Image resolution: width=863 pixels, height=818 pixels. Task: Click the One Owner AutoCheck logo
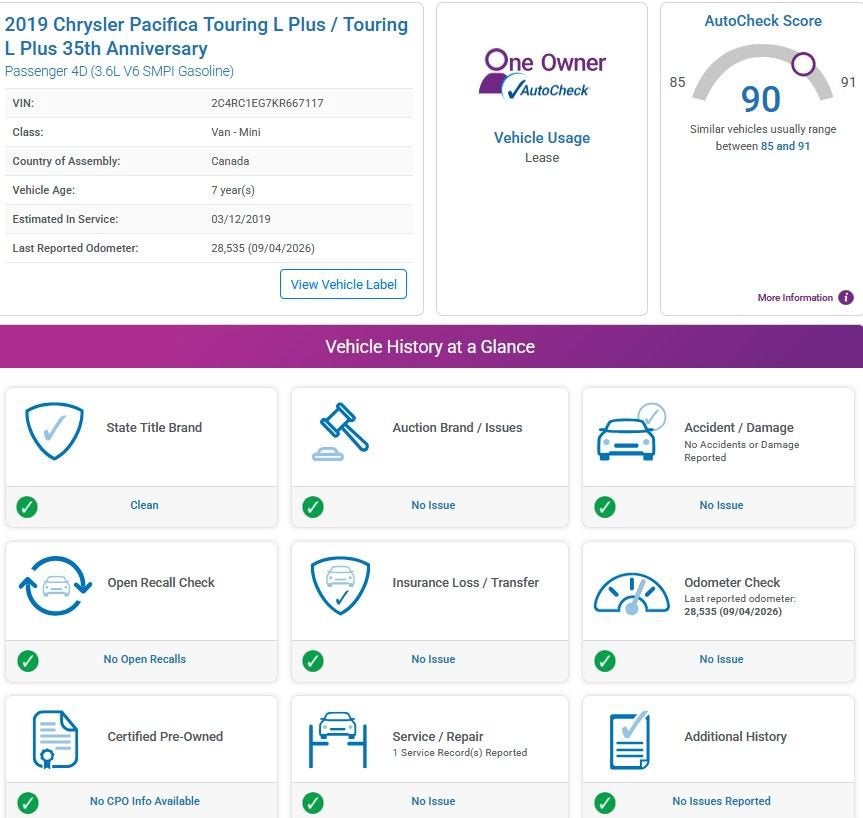coord(542,74)
